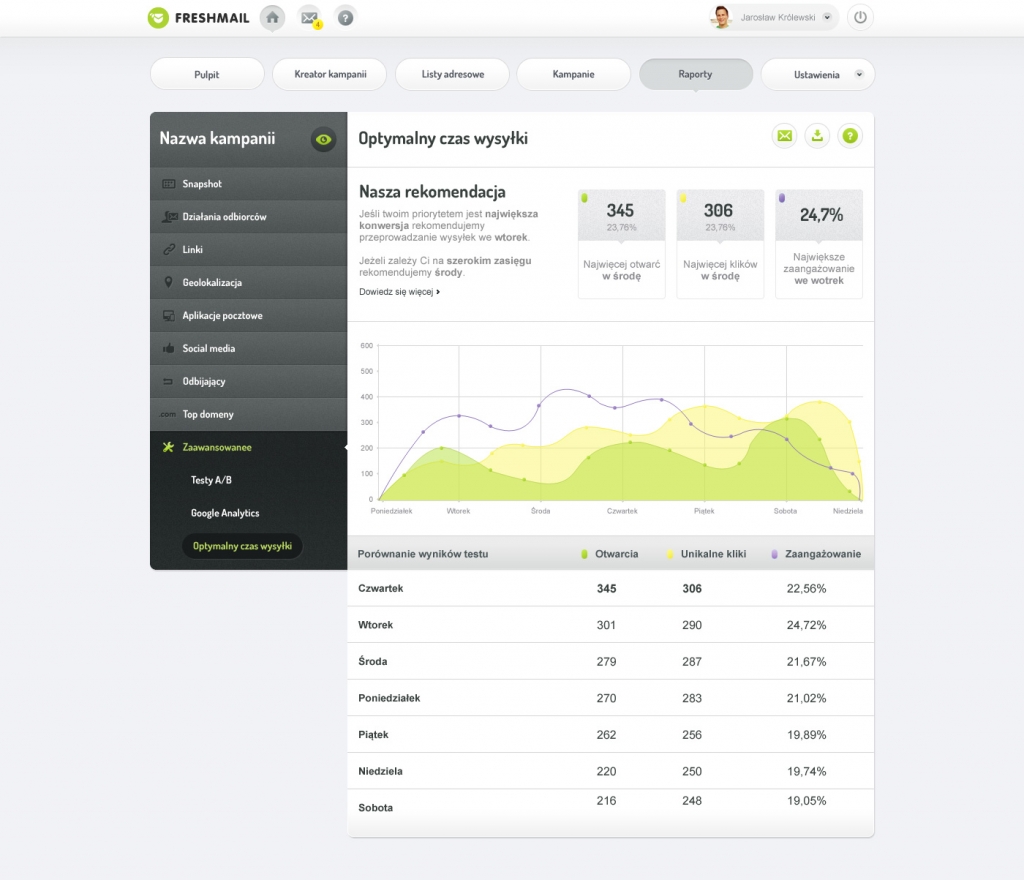Click the Unikalne kliki yellow legend dot

click(669, 554)
